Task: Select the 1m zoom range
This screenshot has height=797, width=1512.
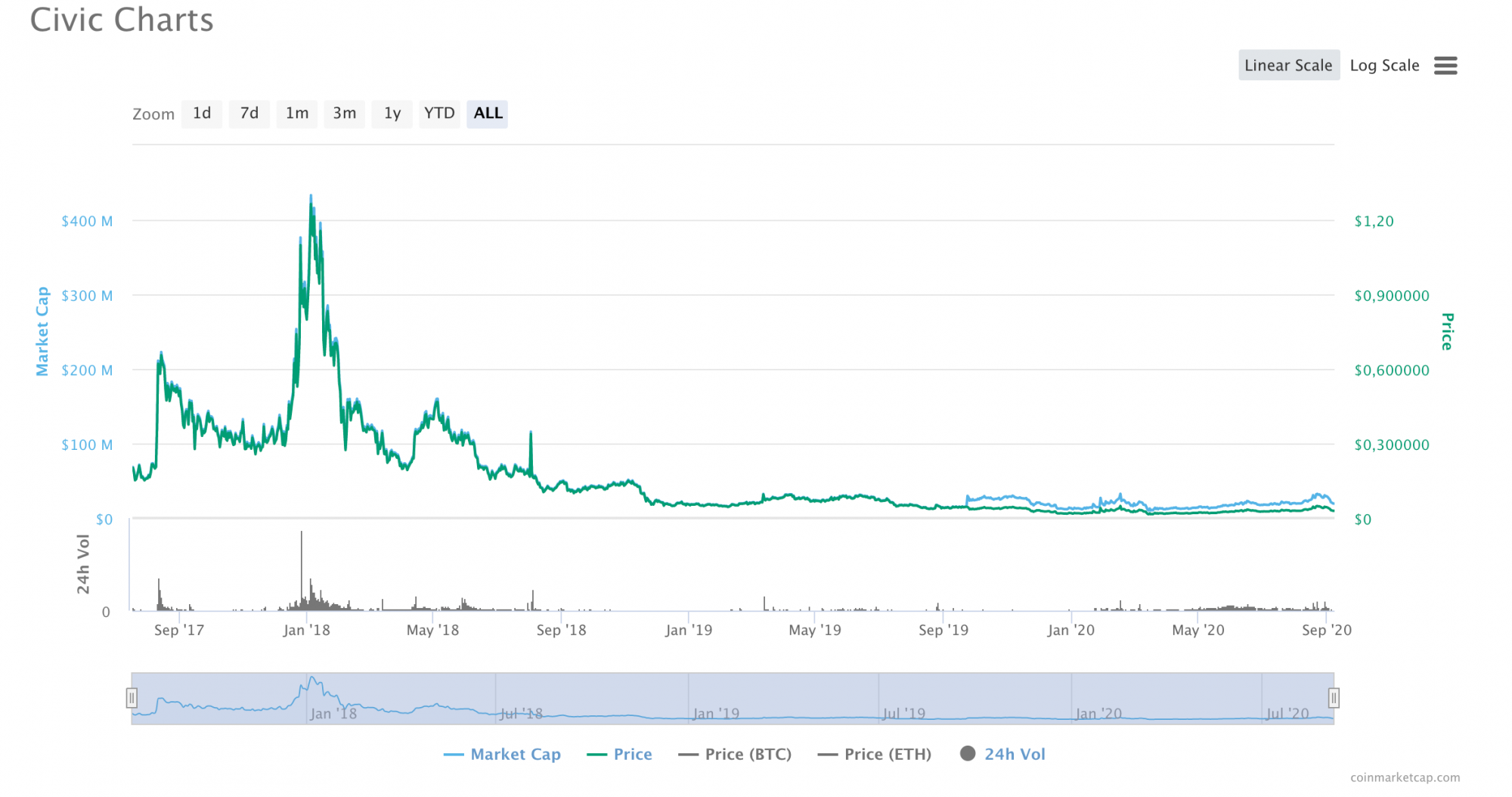Action: (297, 113)
